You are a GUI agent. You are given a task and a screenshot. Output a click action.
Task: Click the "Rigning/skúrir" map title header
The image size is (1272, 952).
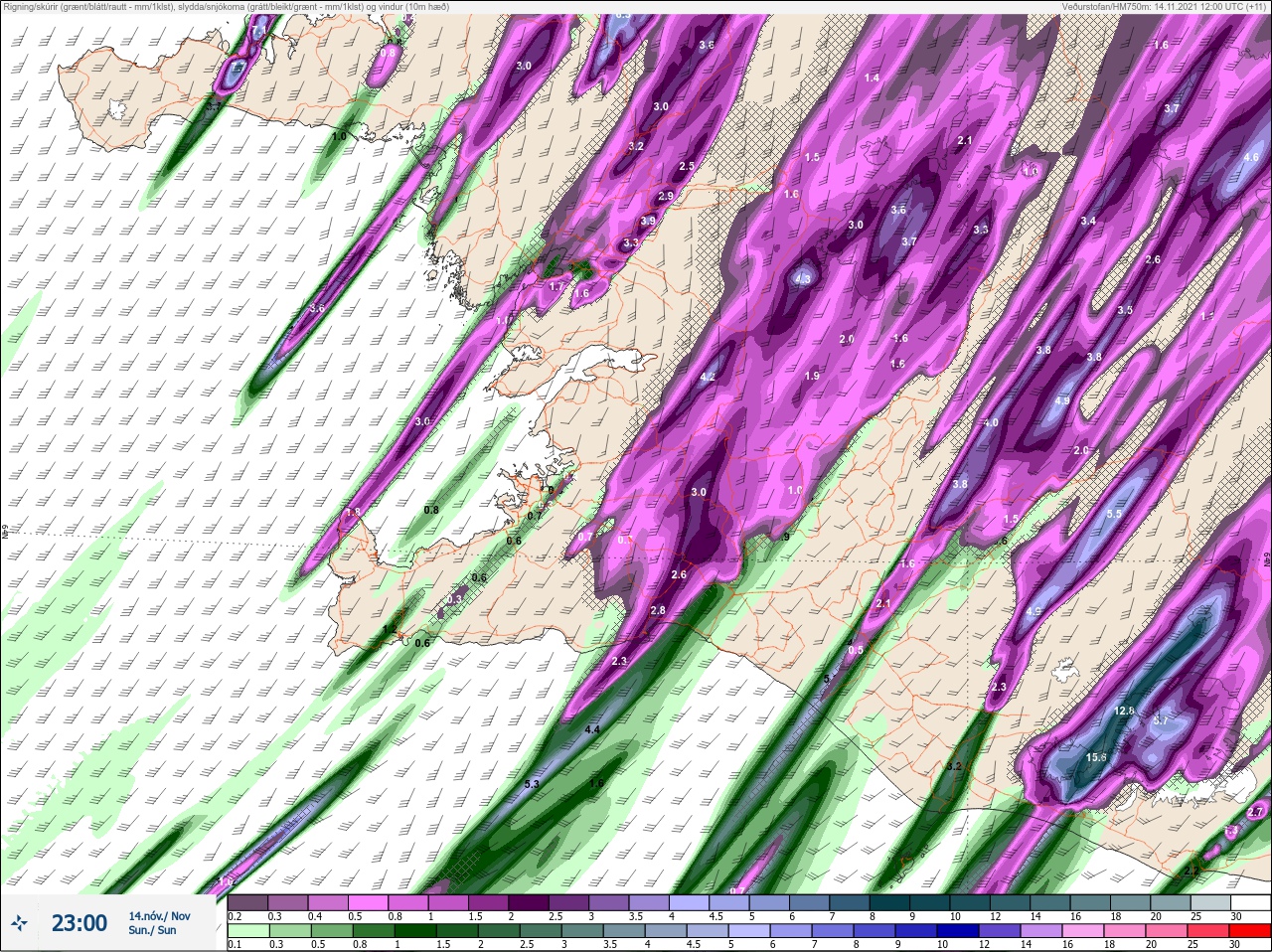(x=226, y=6)
